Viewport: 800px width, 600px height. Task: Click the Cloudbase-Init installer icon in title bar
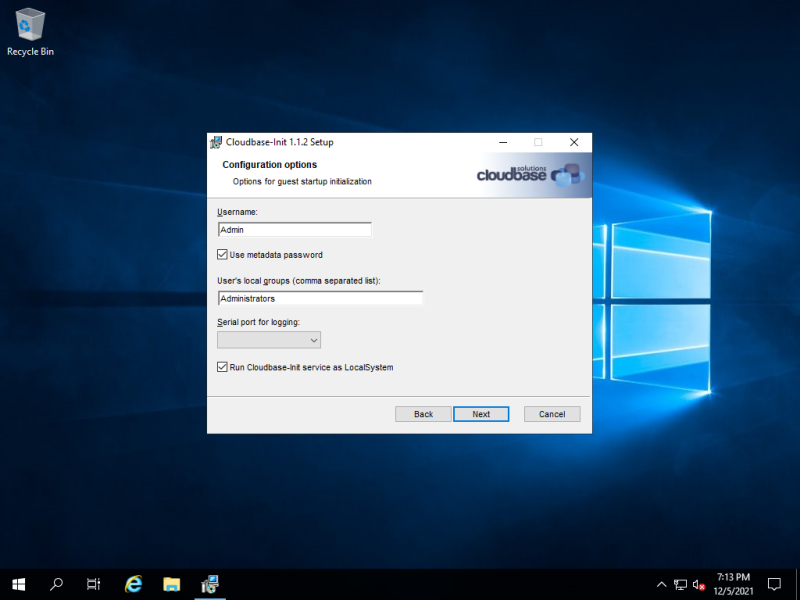click(216, 142)
